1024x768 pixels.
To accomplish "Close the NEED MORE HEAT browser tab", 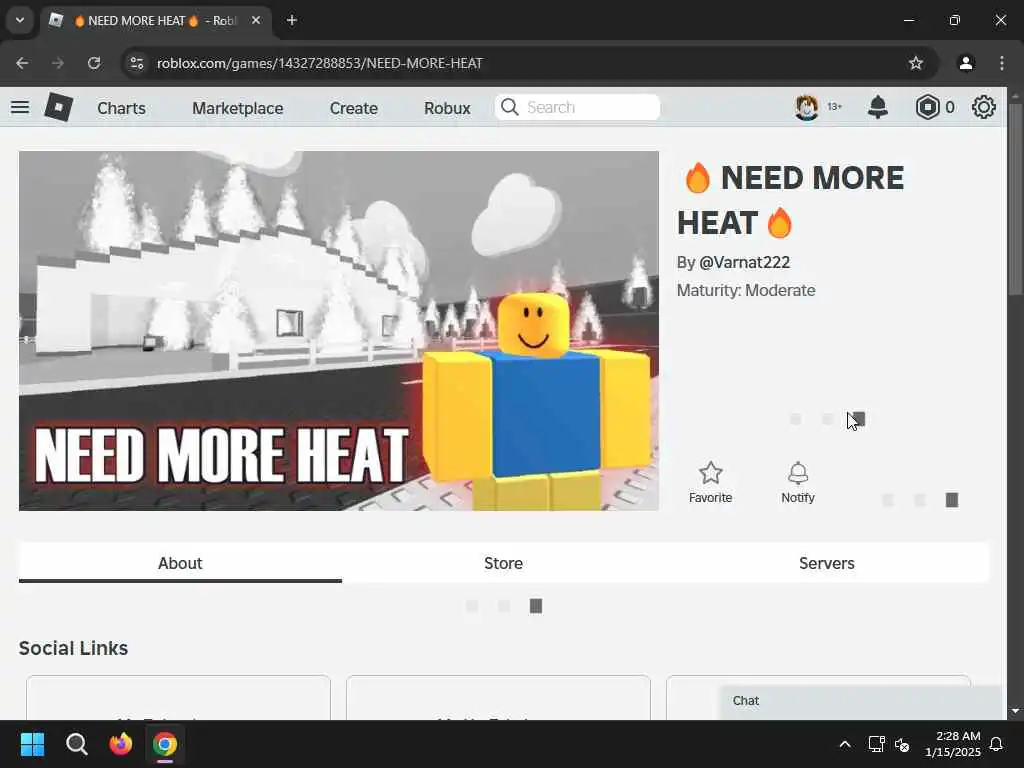I will pos(256,20).
